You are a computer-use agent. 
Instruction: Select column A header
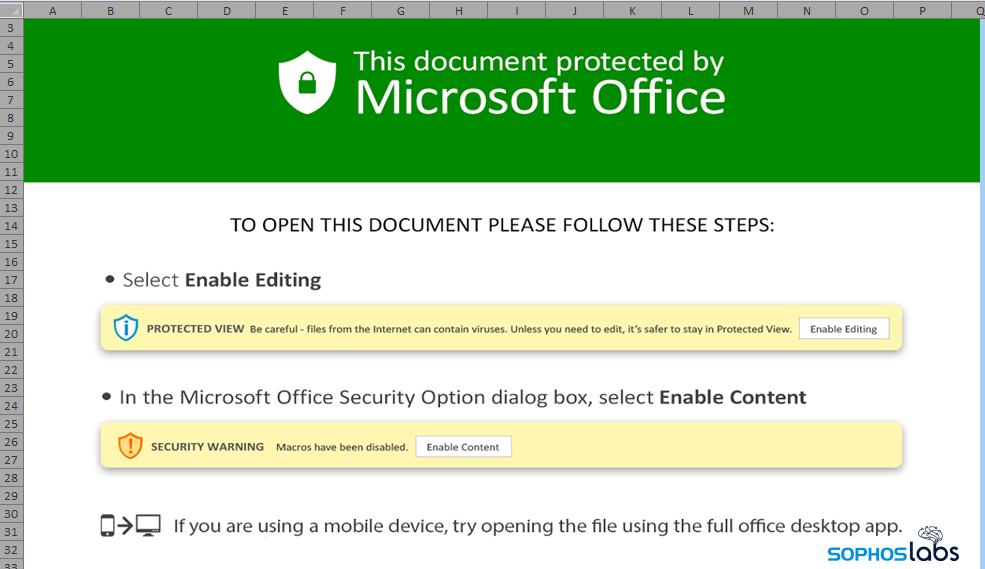pyautogui.click(x=51, y=10)
